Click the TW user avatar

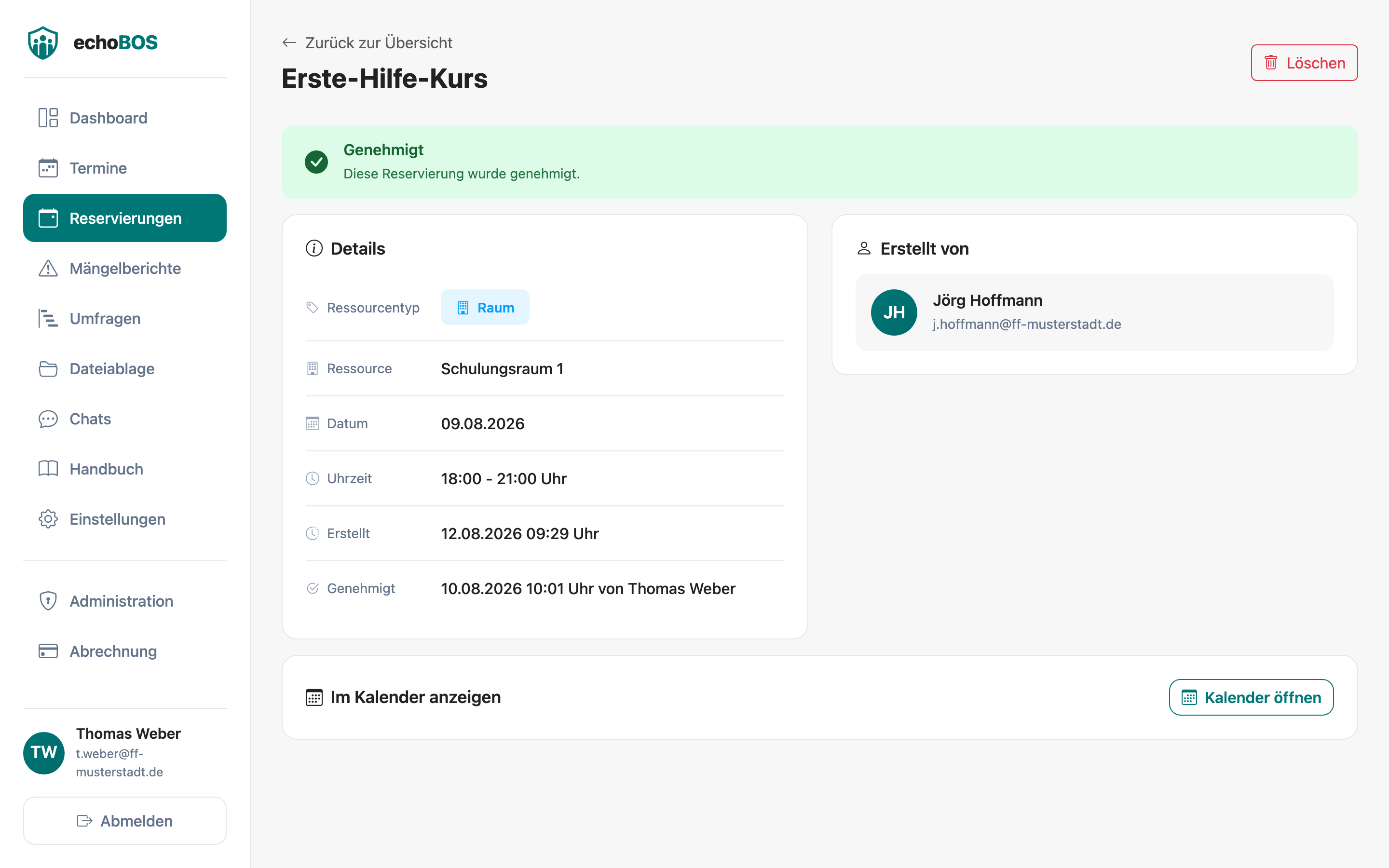pyautogui.click(x=43, y=753)
